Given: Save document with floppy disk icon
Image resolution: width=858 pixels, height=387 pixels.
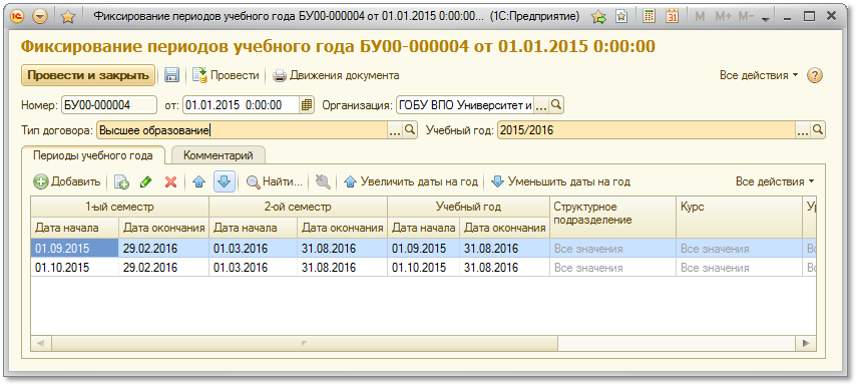Looking at the screenshot, I should pyautogui.click(x=172, y=76).
